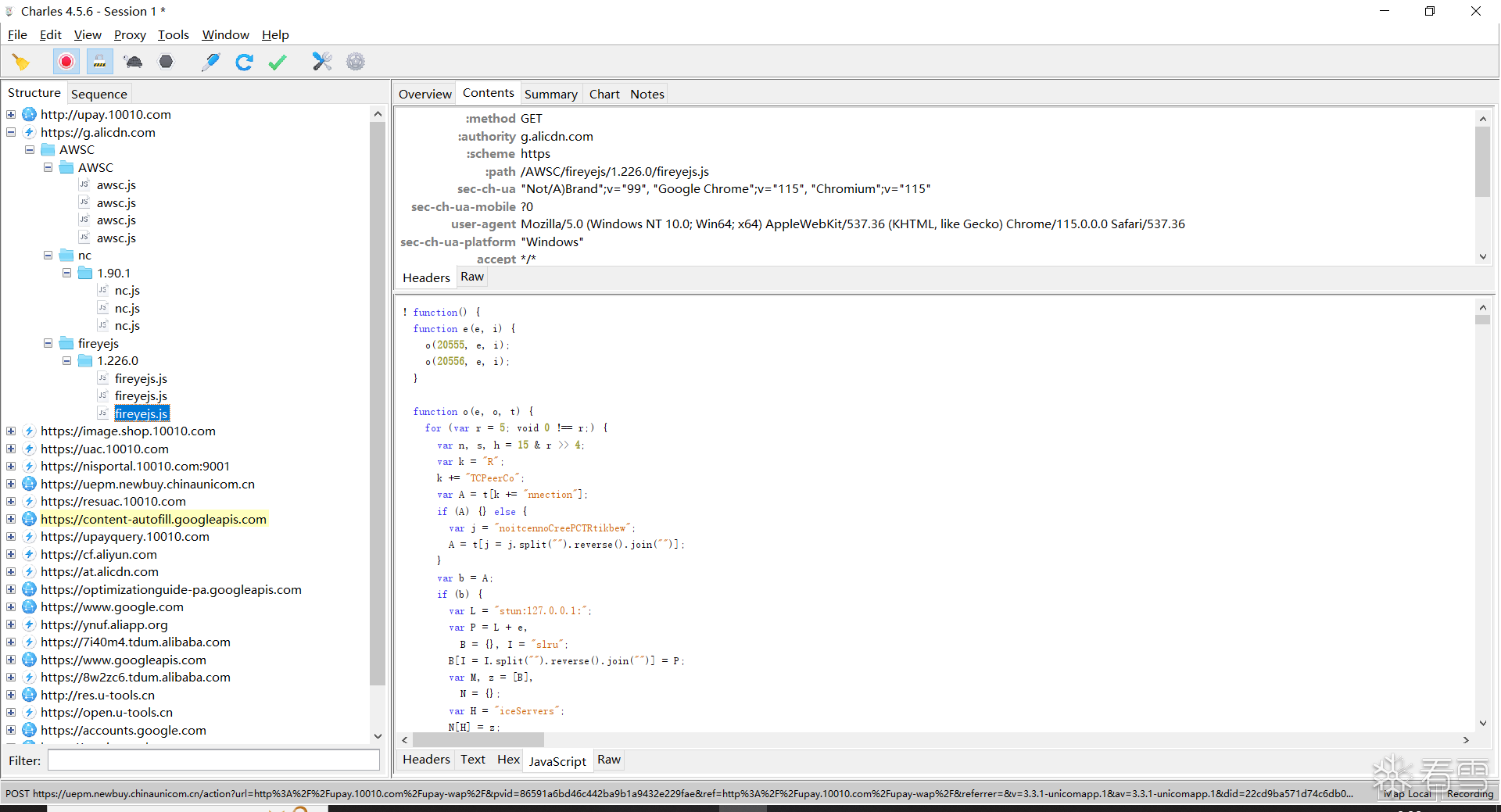Toggle the turtle Throttling icon
The image size is (1501, 812).
click(x=133, y=62)
